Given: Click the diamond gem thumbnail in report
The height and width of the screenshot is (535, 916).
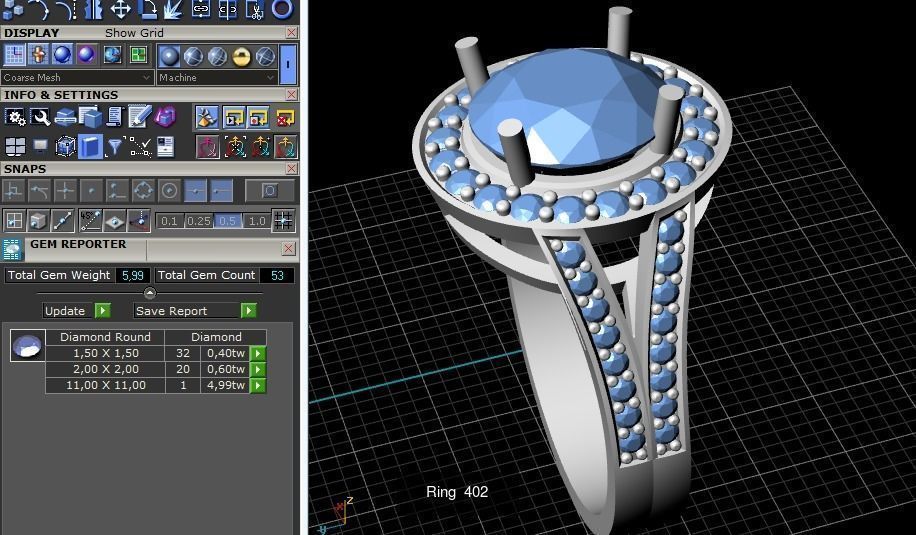Looking at the screenshot, I should coord(27,345).
